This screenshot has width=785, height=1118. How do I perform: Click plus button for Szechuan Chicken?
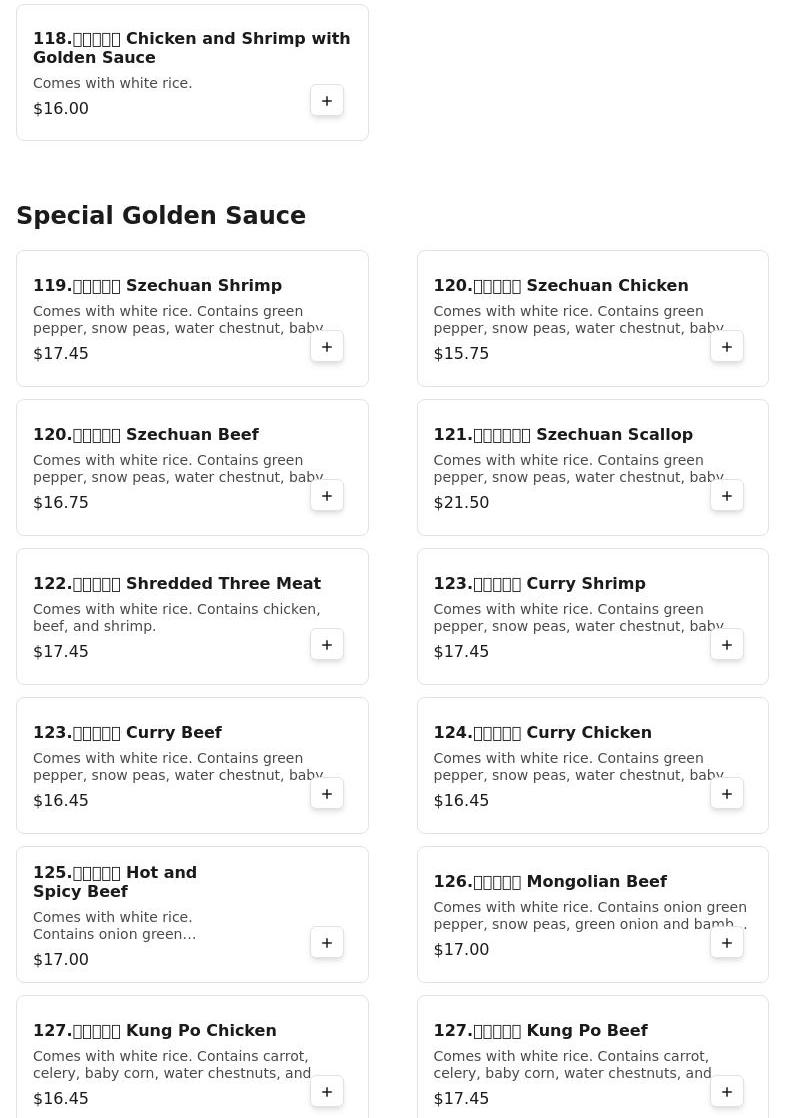click(x=727, y=347)
